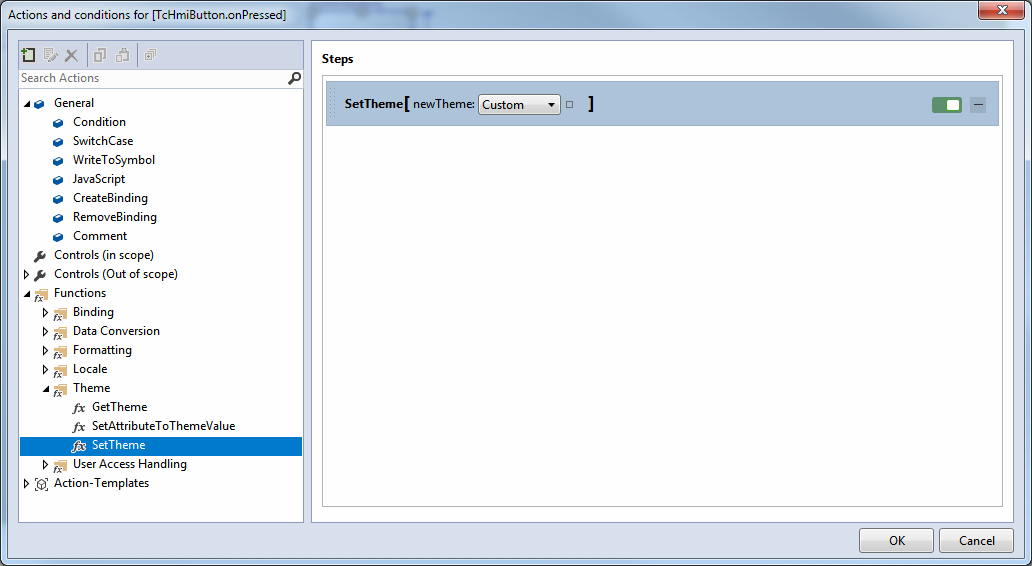Select the JavaScript action
This screenshot has height=566, width=1032.
(x=99, y=179)
